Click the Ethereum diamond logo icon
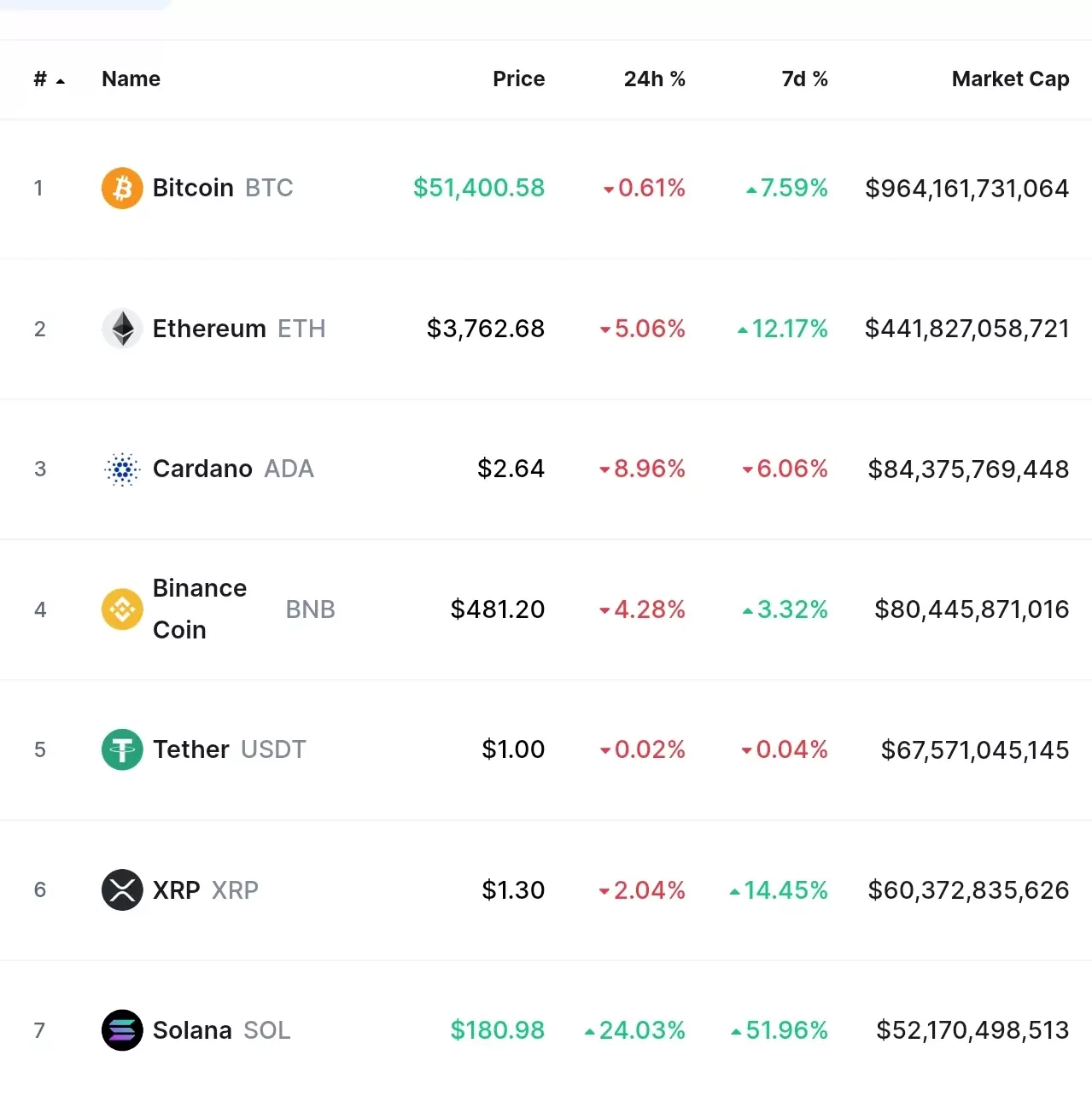The height and width of the screenshot is (1096, 1092). pyautogui.click(x=122, y=329)
